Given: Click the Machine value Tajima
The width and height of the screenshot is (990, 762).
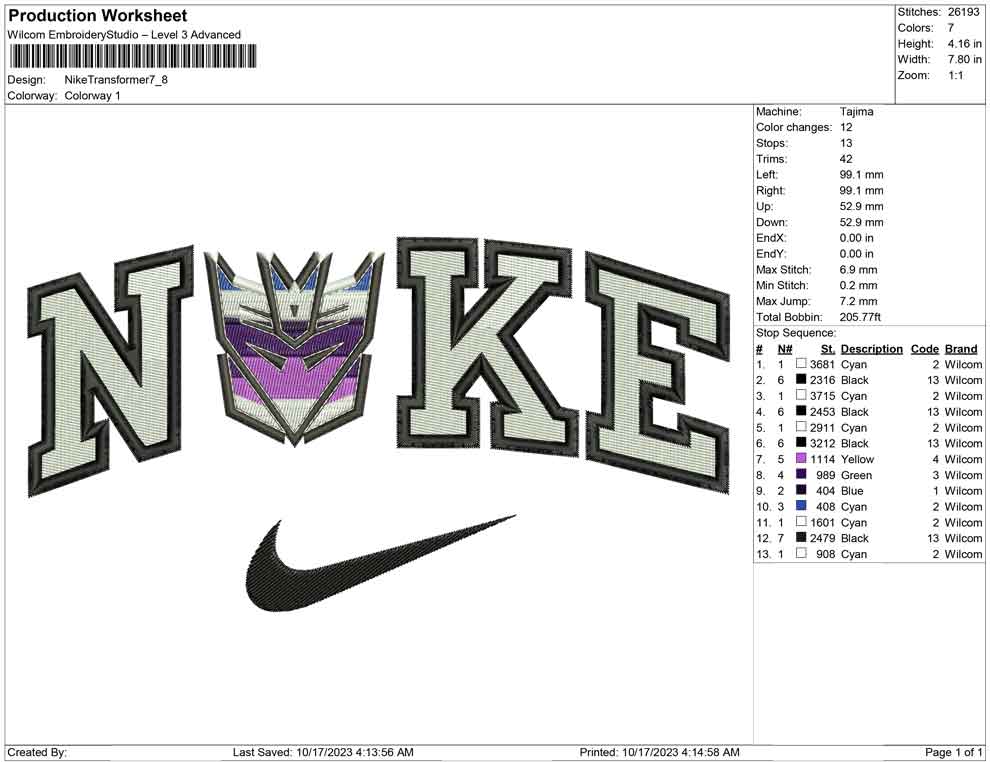Looking at the screenshot, I should tap(857, 111).
